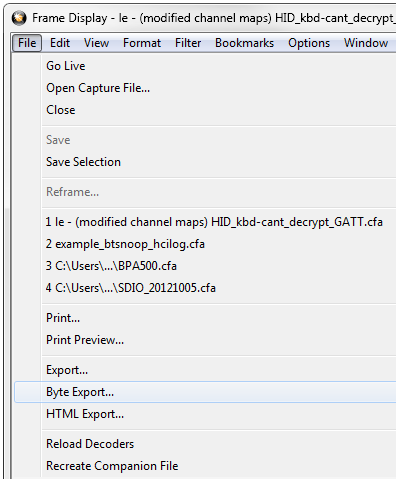Open the Options menu
This screenshot has height=479, width=396.
(x=309, y=43)
